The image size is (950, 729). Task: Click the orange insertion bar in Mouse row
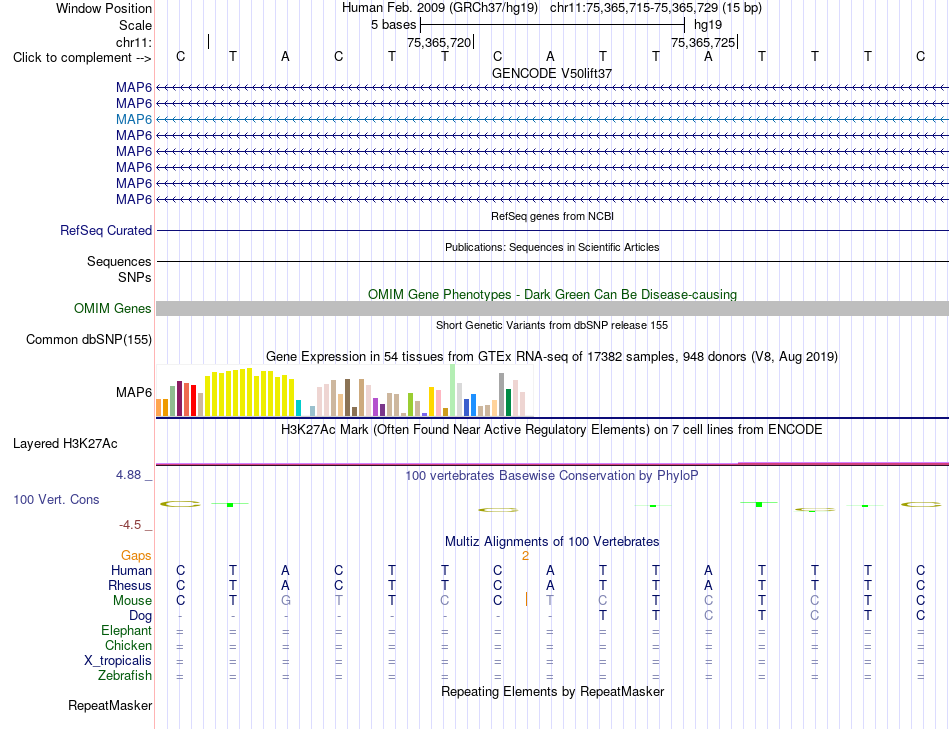point(526,599)
